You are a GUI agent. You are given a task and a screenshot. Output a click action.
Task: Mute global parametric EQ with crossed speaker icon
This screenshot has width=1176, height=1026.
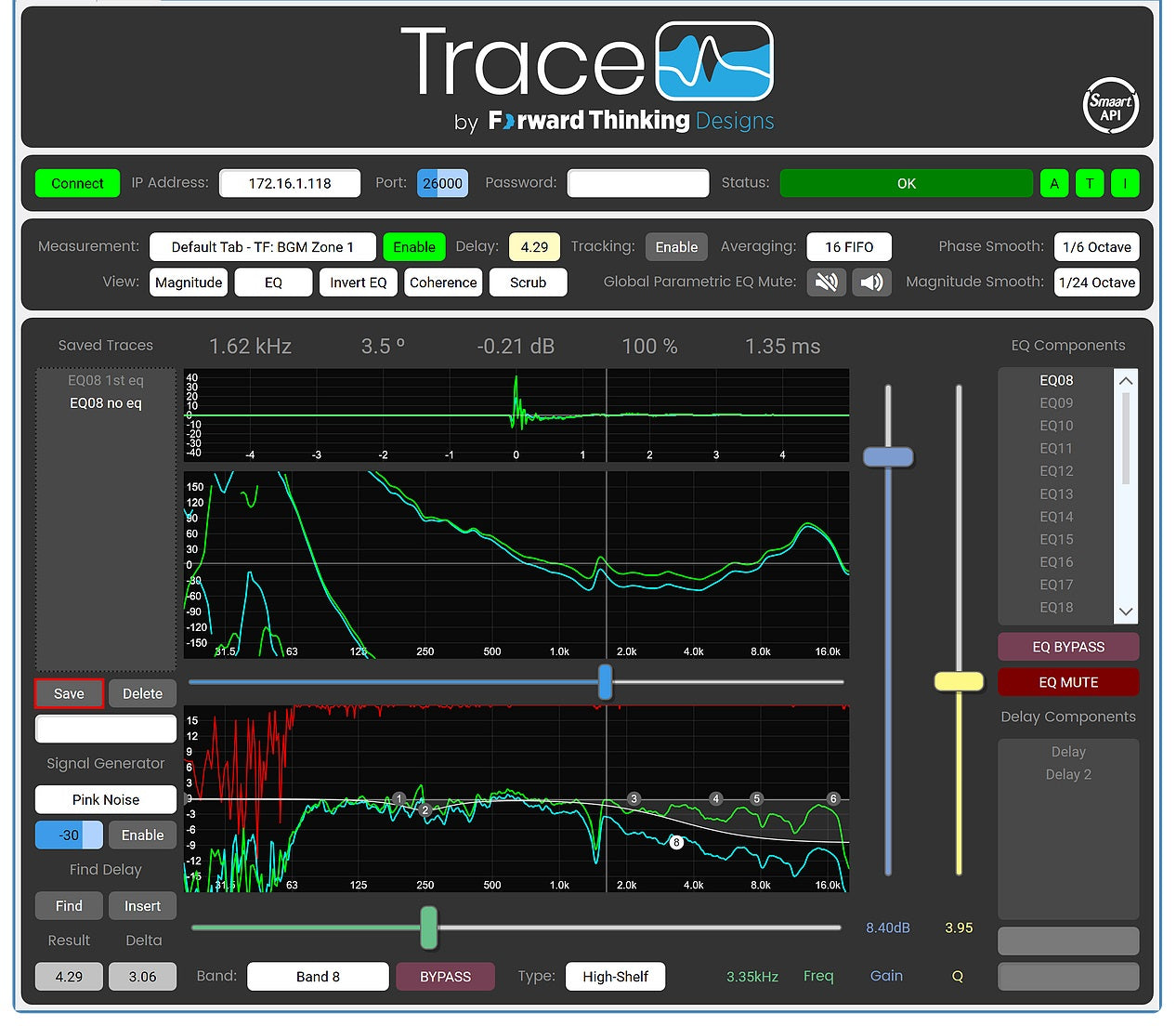click(827, 282)
